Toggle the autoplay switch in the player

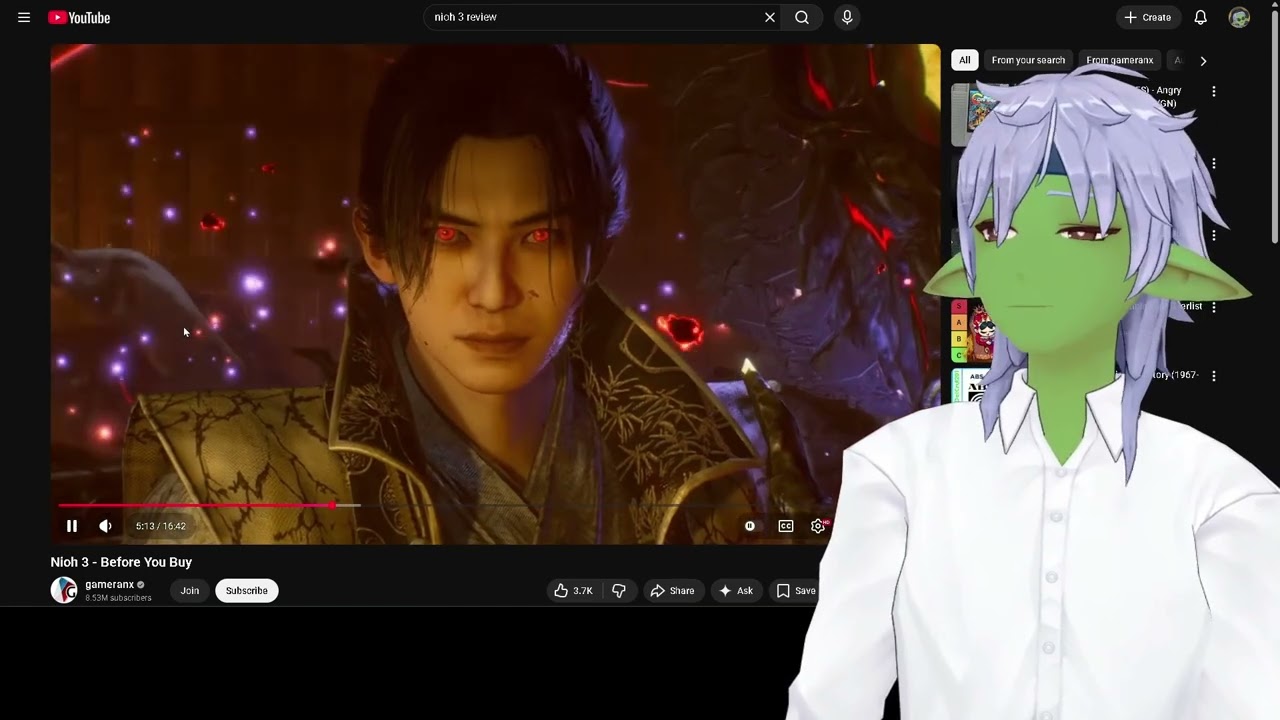pyautogui.click(x=750, y=526)
